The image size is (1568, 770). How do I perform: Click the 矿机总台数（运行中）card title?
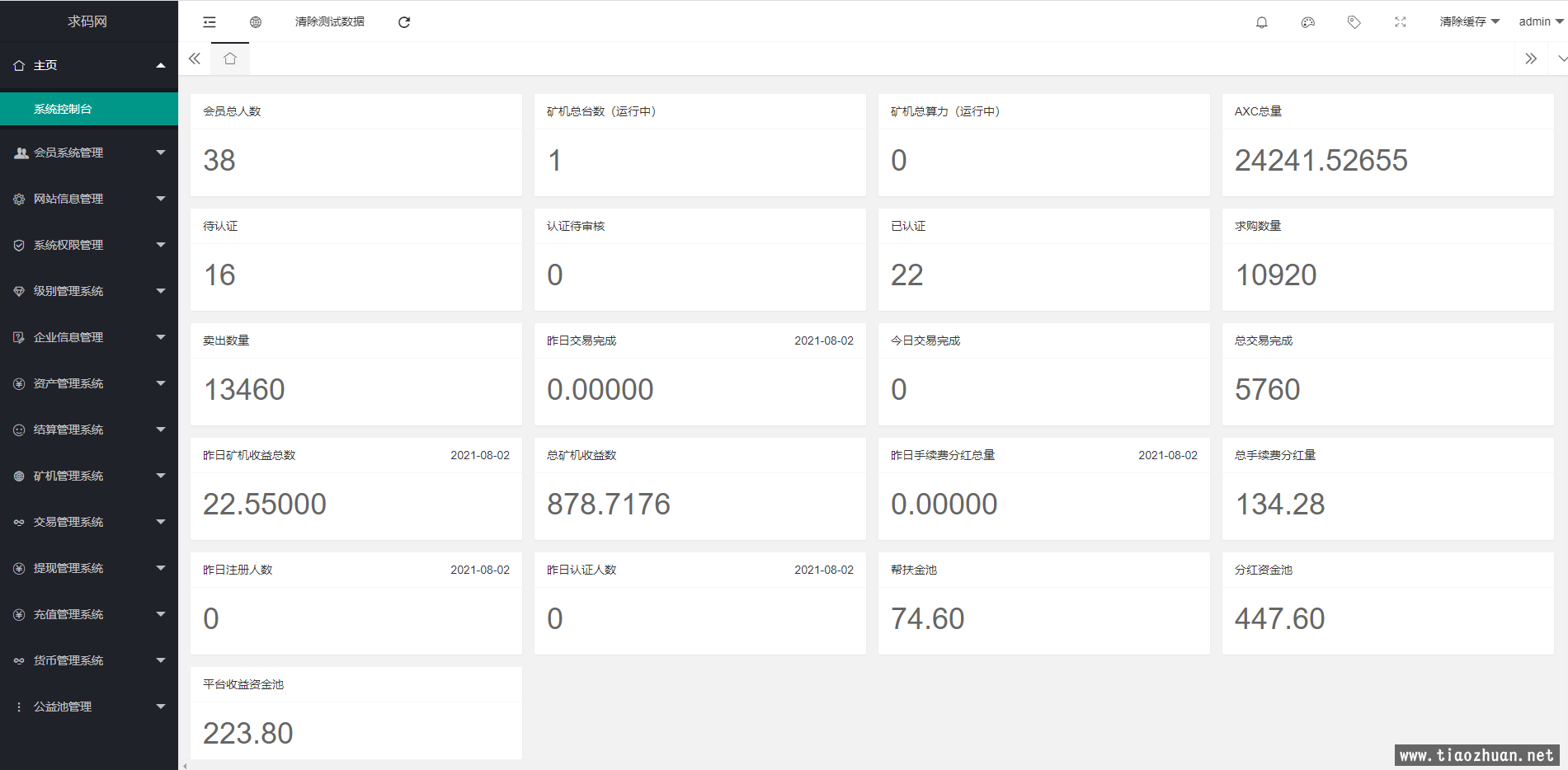point(601,111)
